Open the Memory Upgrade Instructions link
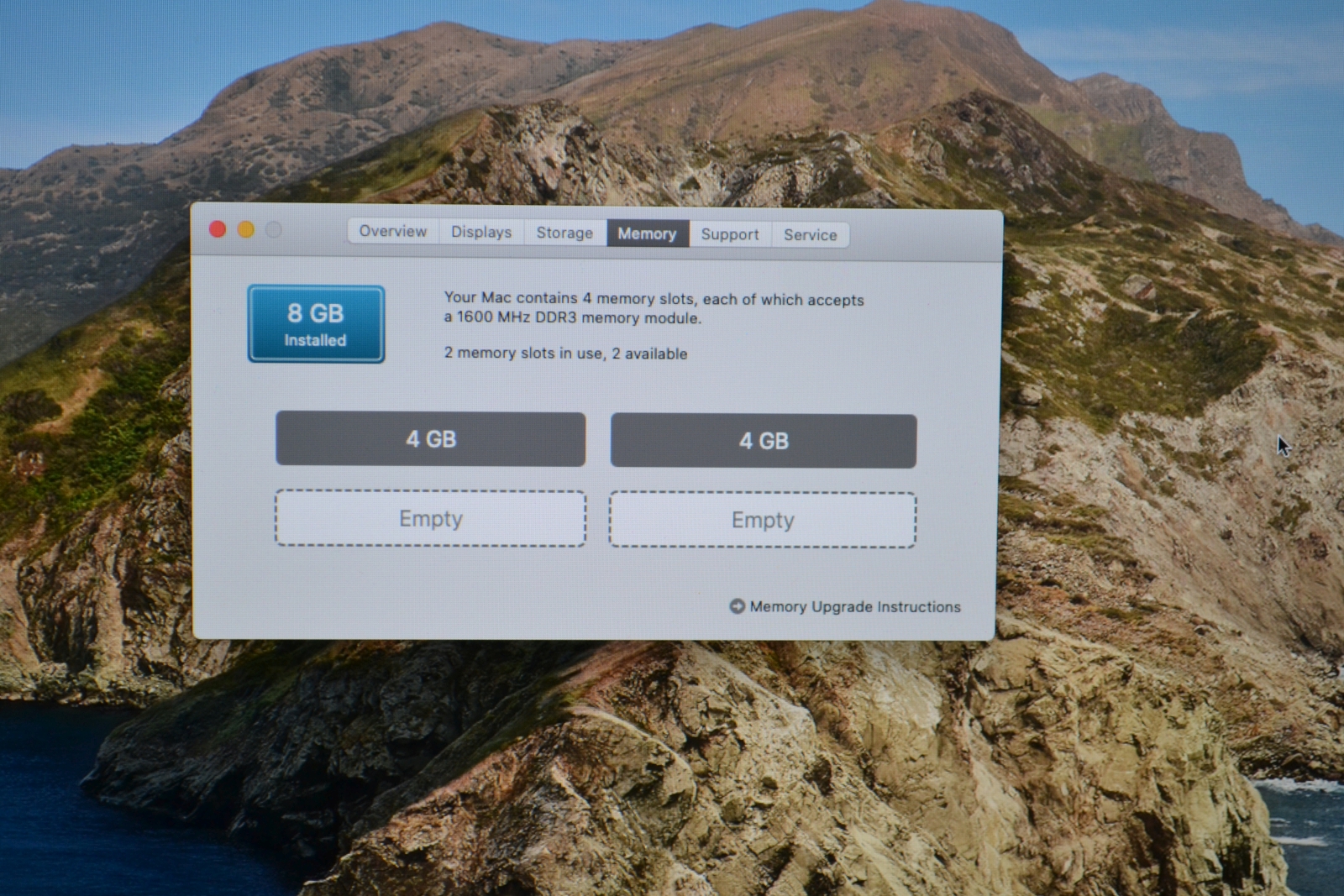Image resolution: width=1344 pixels, height=896 pixels. [854, 606]
